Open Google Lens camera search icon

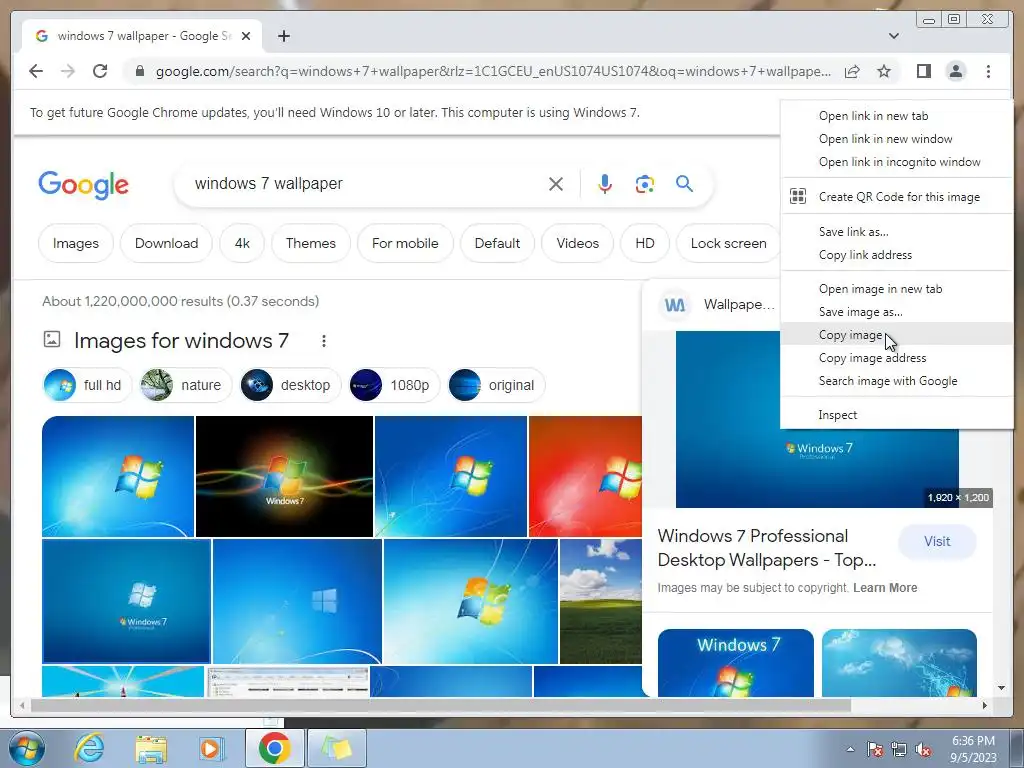tap(645, 184)
